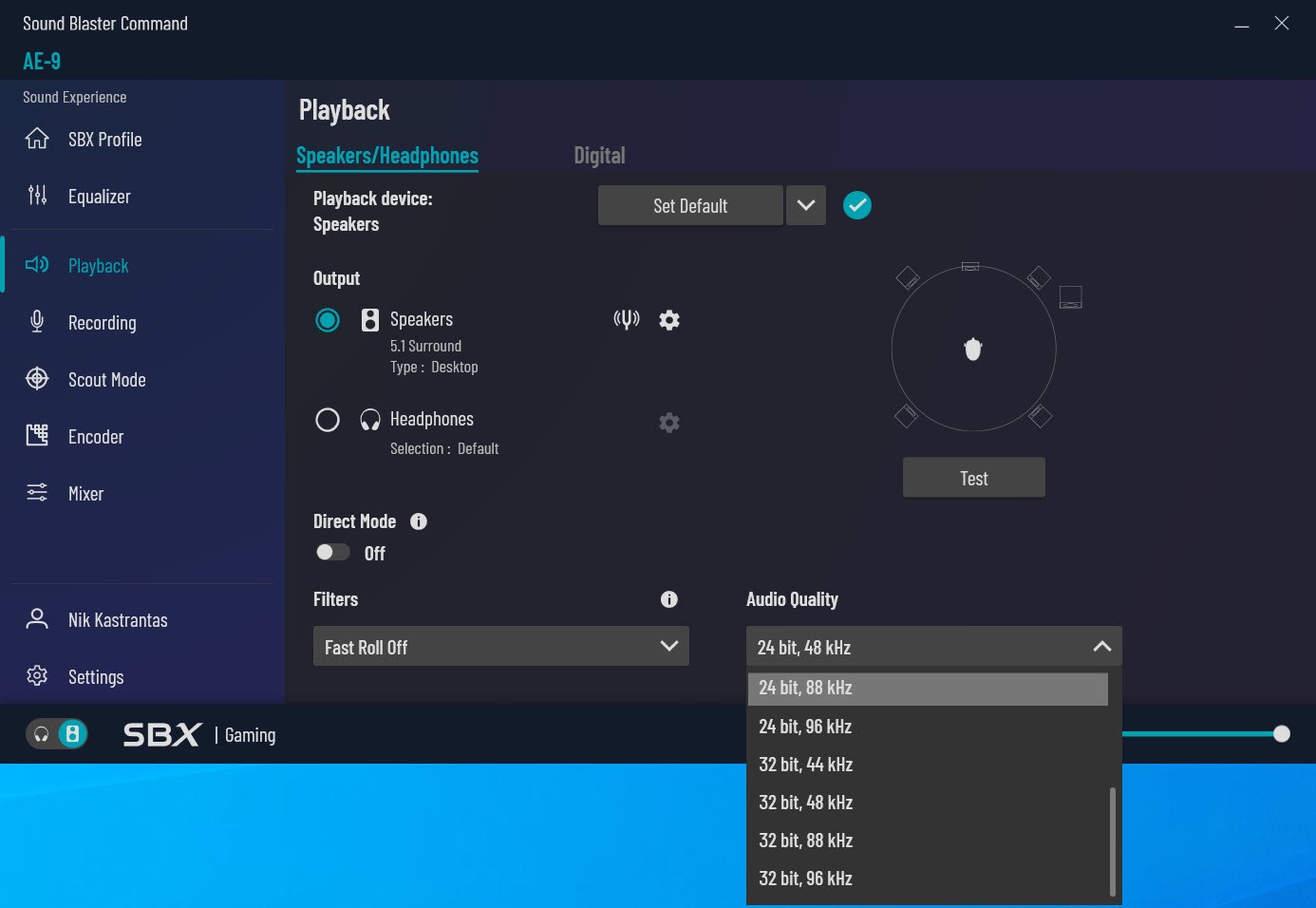Viewport: 1316px width, 908px height.
Task: Switch to the Digital tab
Action: 599,156
